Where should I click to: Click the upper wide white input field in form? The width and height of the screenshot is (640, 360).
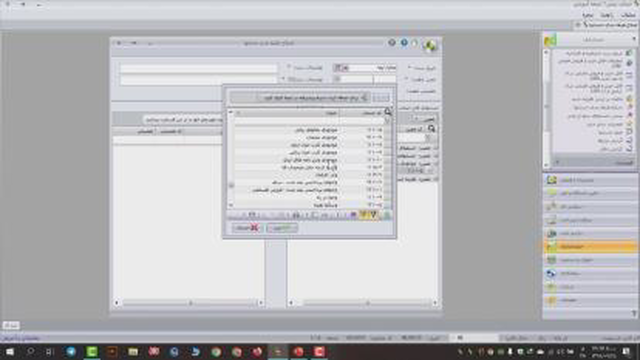click(x=198, y=68)
